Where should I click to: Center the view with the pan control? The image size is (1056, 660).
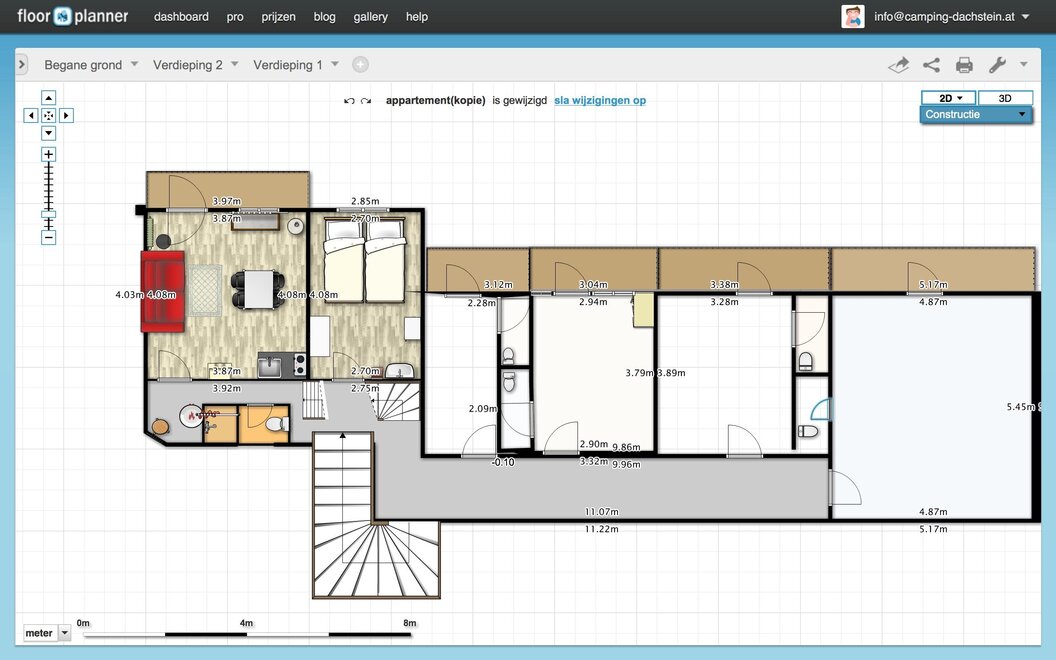(x=48, y=116)
